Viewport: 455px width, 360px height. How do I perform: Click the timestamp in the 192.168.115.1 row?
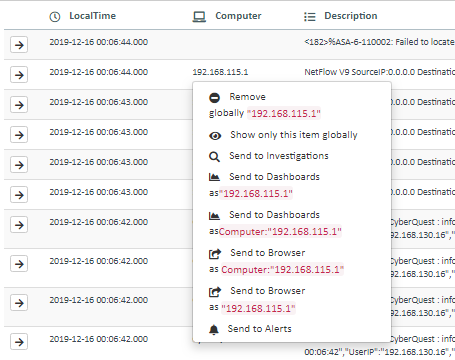(99, 72)
